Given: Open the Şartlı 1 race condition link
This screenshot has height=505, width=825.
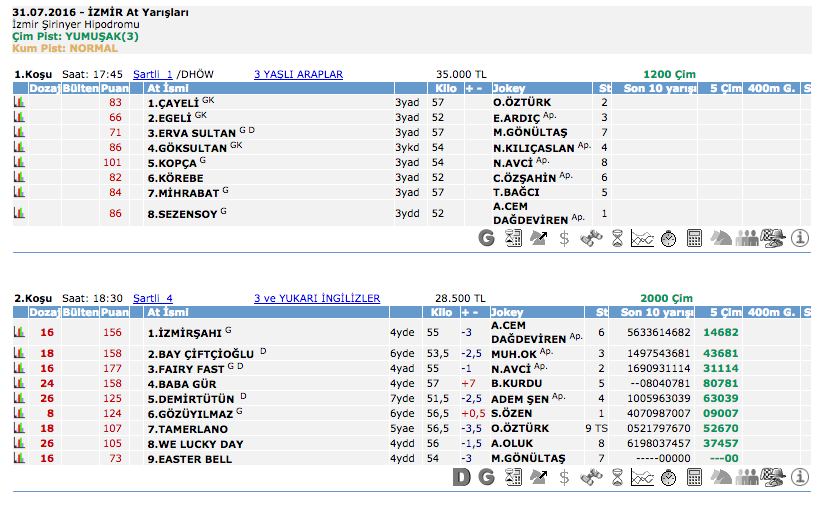Looking at the screenshot, I should (153, 74).
